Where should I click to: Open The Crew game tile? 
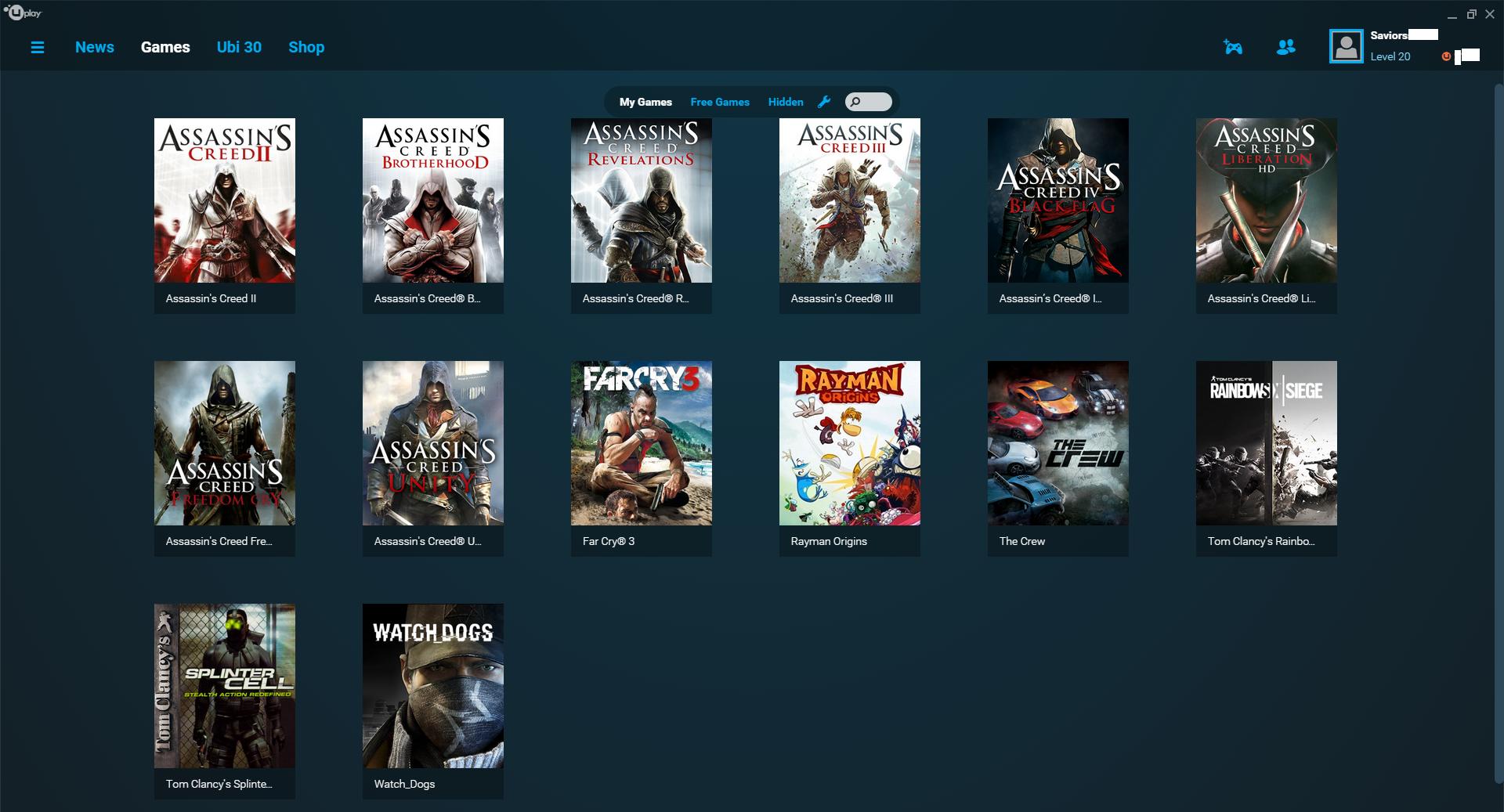(1058, 459)
